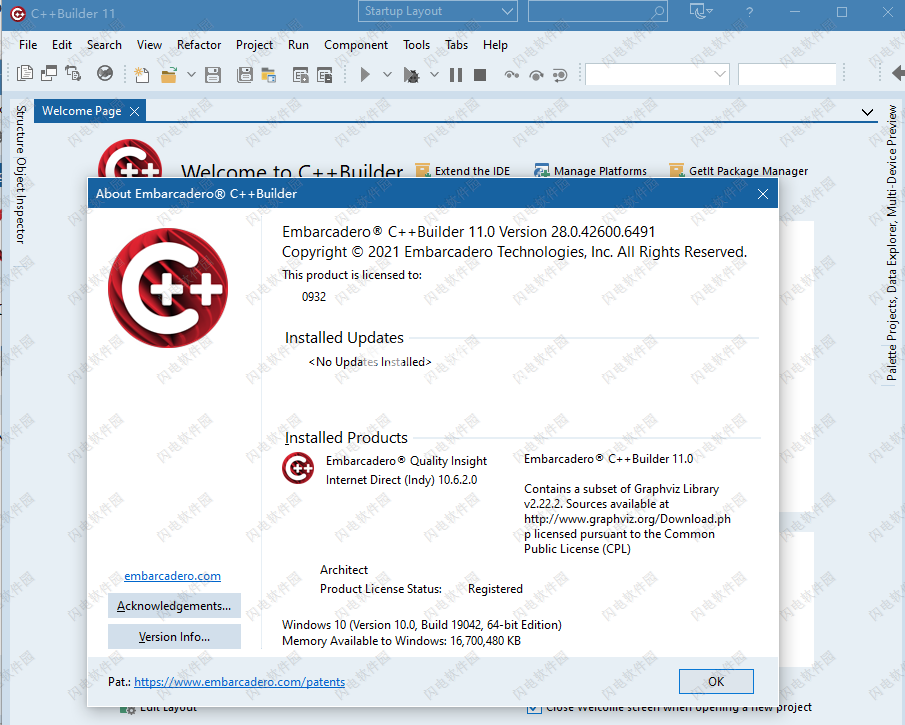Click the Trace Into debug icon

coord(511,74)
